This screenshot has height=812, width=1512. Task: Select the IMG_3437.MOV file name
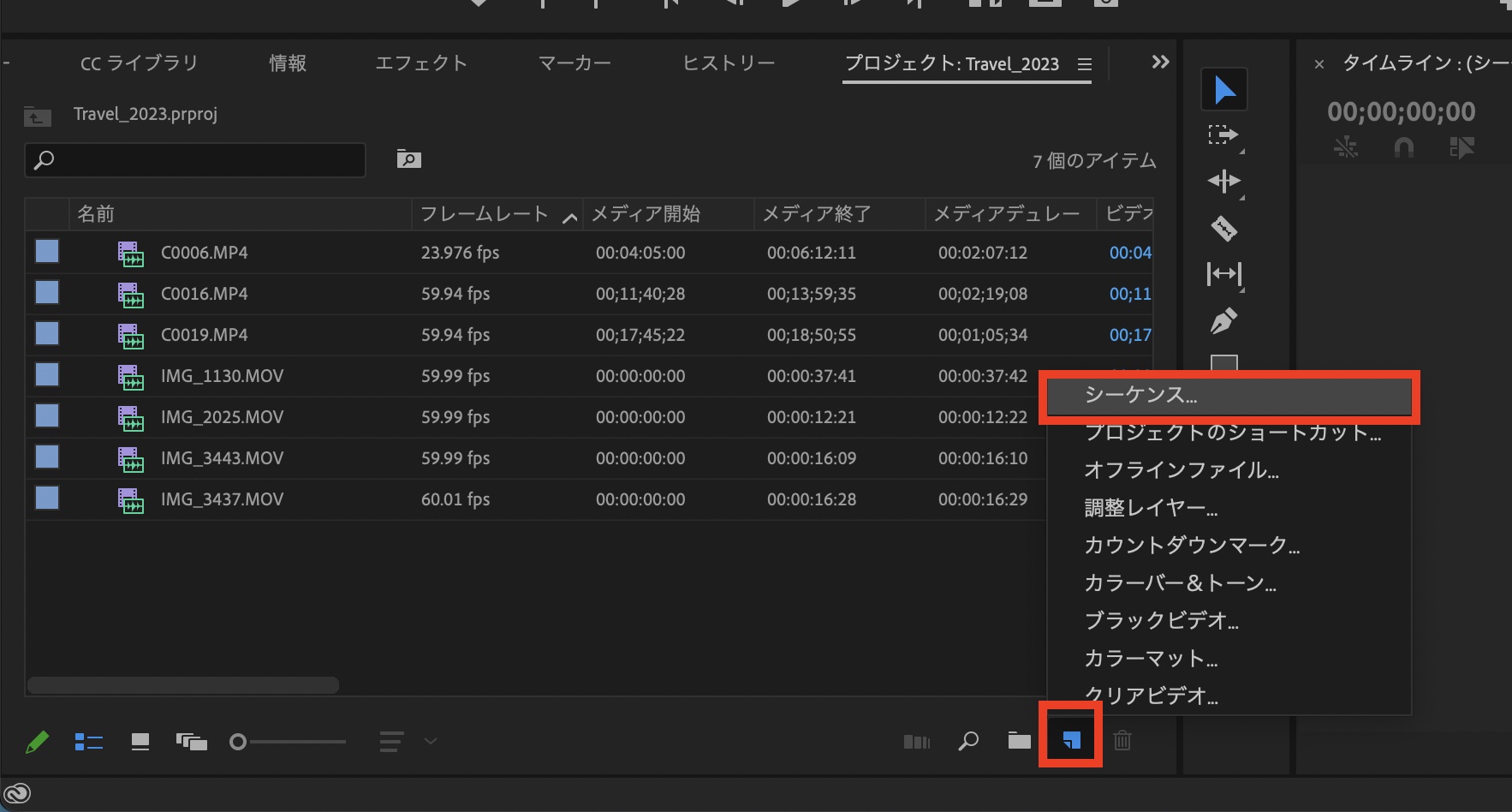(x=222, y=499)
